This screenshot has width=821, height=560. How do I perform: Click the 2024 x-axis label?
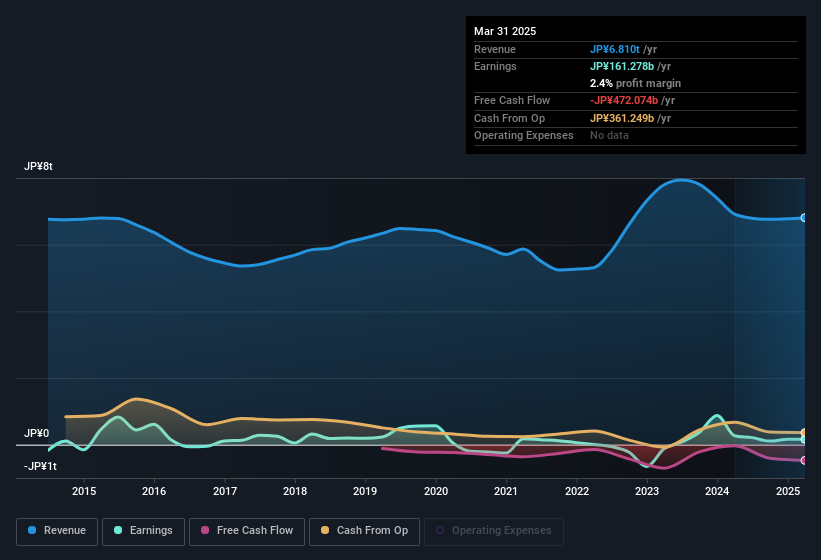click(717, 491)
